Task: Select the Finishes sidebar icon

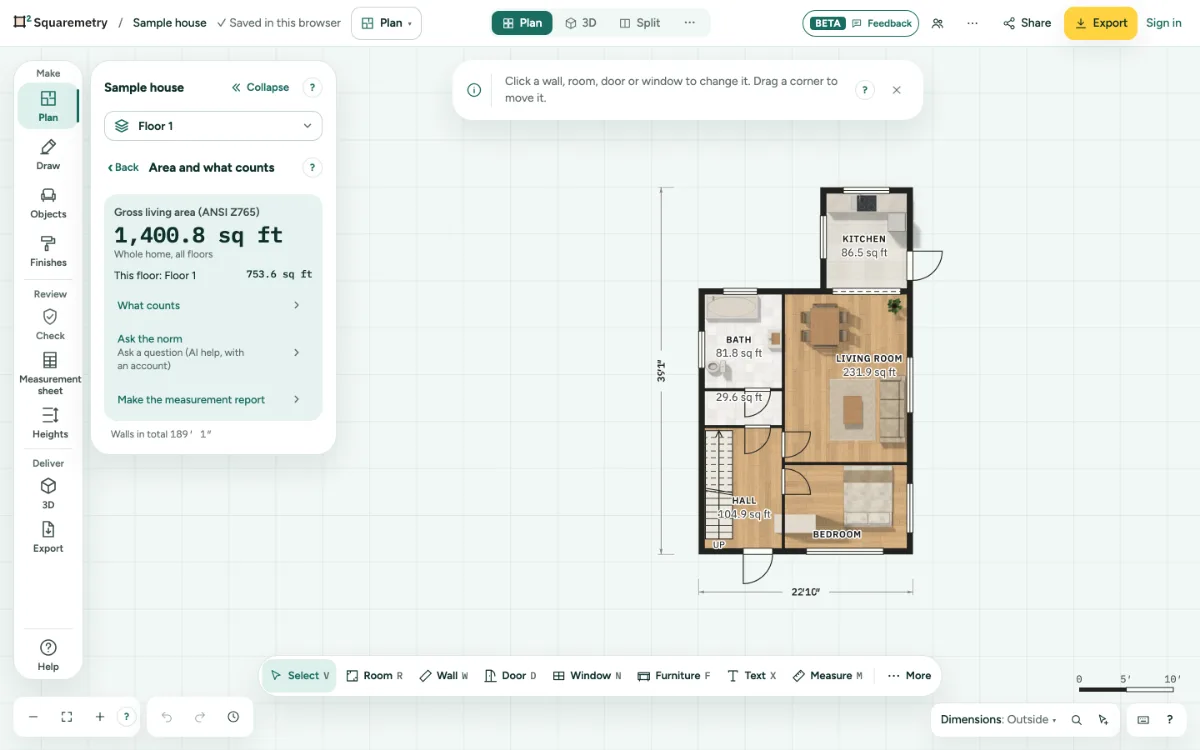Action: (x=48, y=251)
